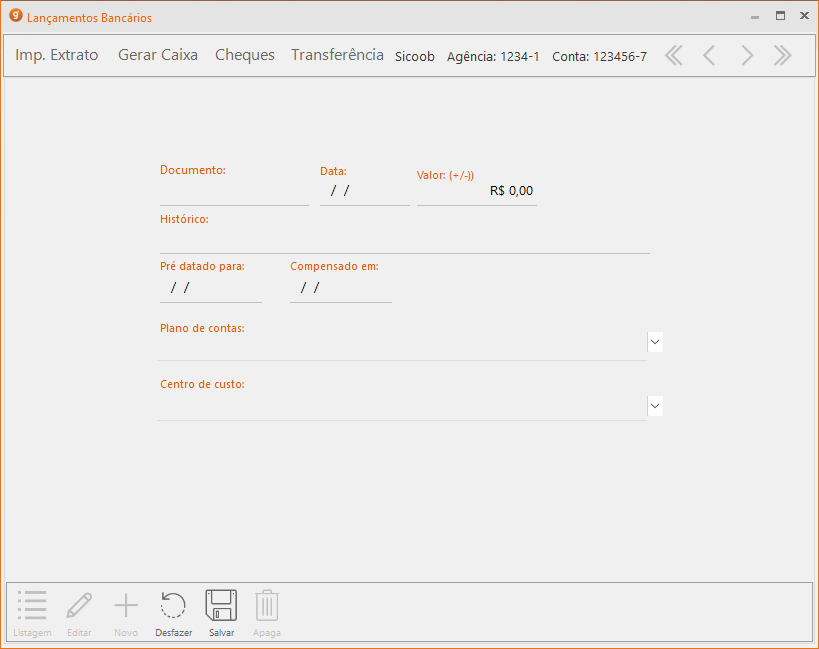Open Gerar Caixa menu item

tap(158, 55)
